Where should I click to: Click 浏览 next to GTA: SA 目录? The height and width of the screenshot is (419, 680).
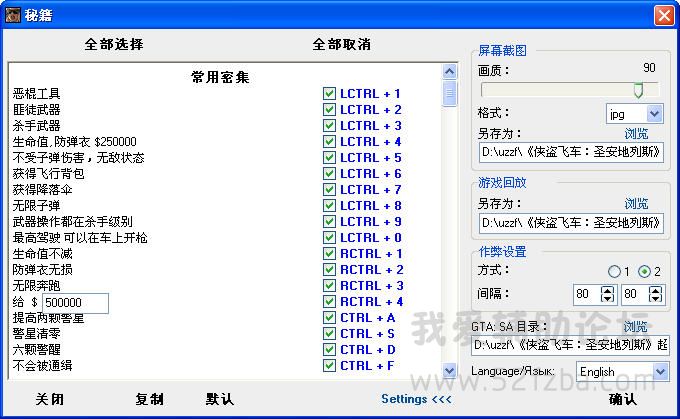pos(635,326)
